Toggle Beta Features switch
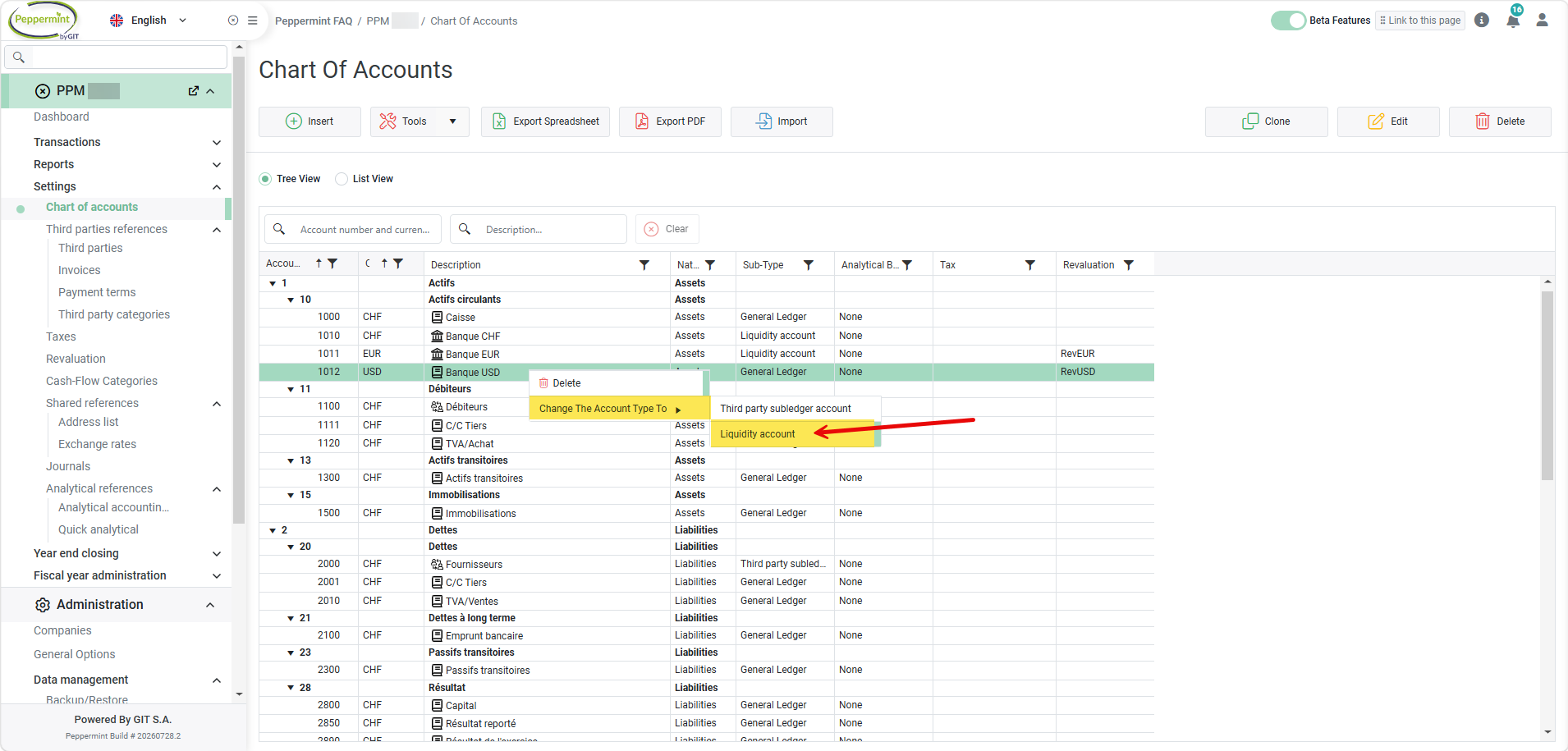Image resolution: width=1568 pixels, height=751 pixels. coord(1288,21)
